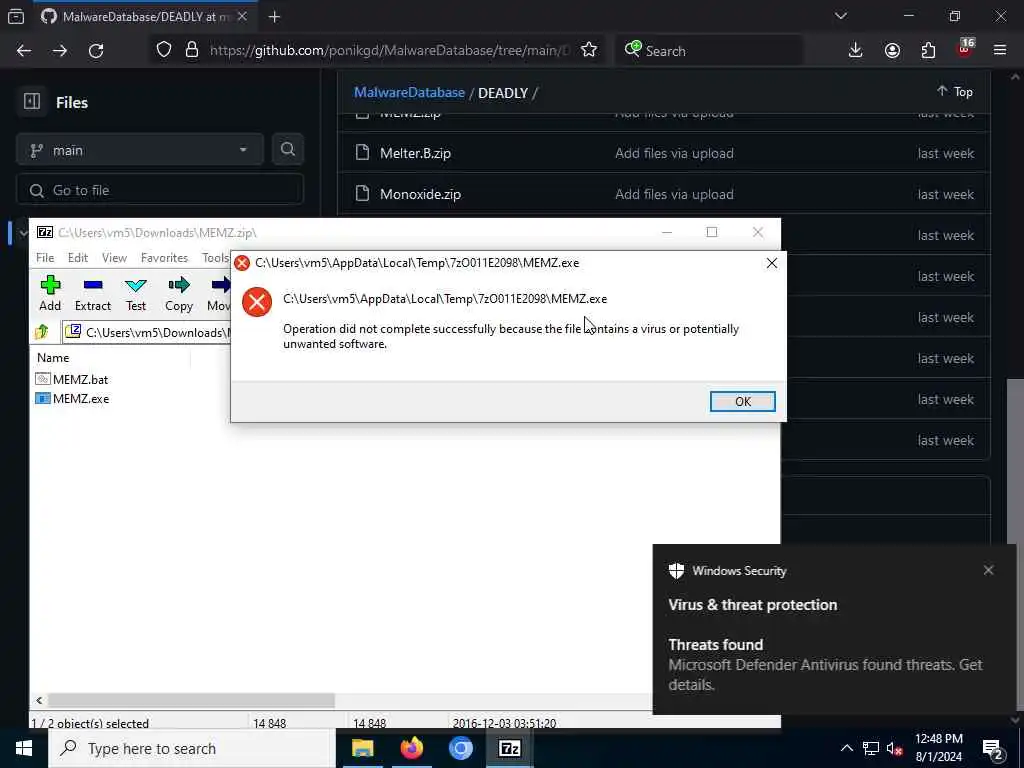This screenshot has width=1024, height=768.
Task: Reload the GitHub page
Action: click(96, 50)
